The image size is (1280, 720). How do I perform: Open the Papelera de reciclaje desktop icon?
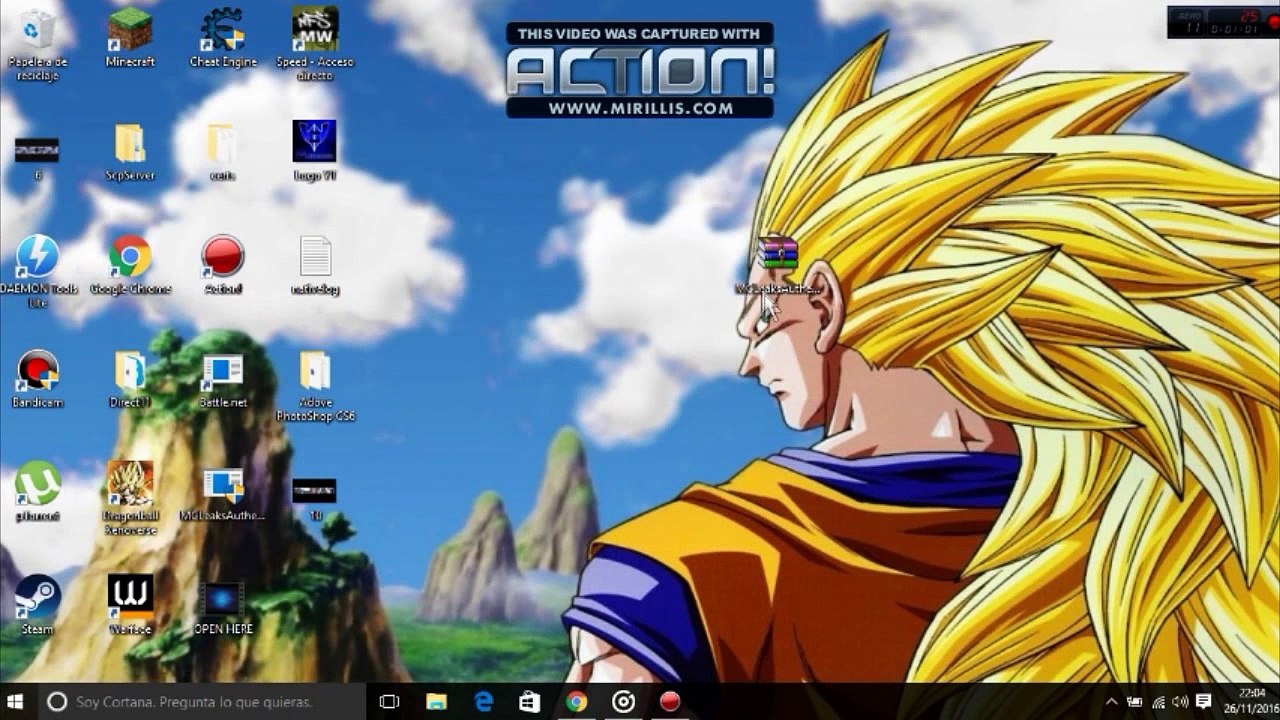point(37,45)
